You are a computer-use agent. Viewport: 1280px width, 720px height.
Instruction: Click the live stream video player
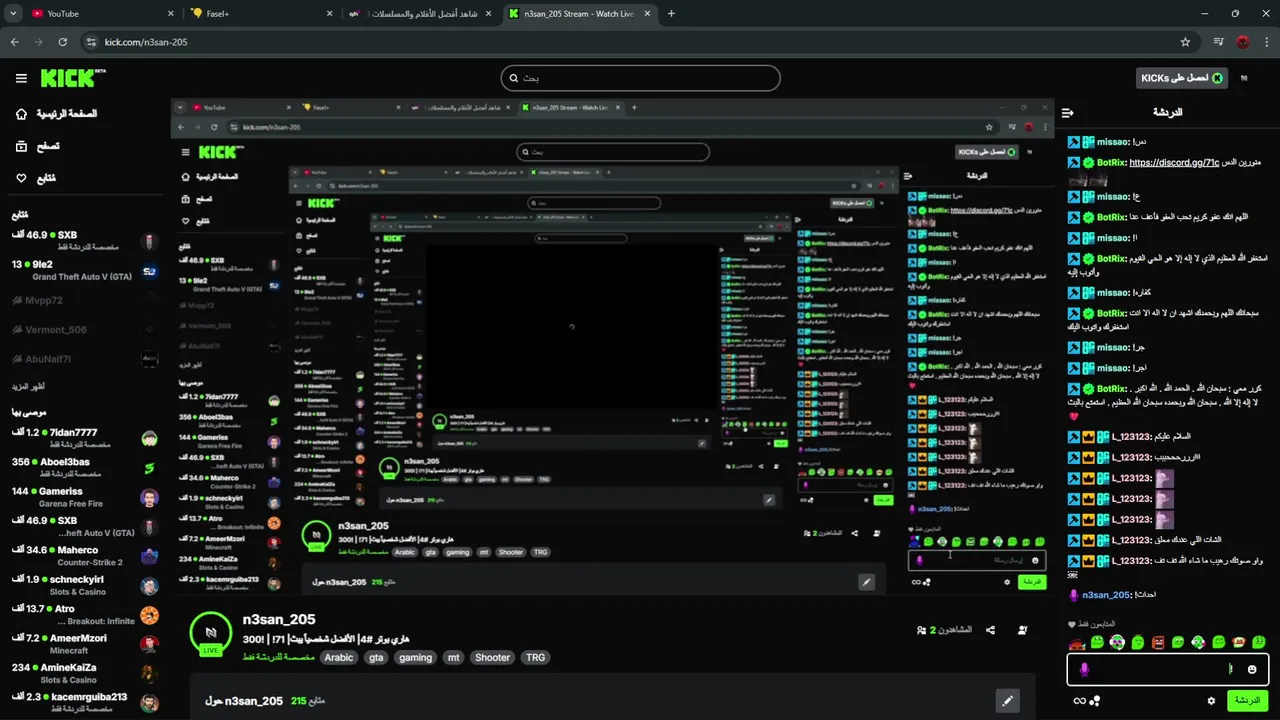612,347
